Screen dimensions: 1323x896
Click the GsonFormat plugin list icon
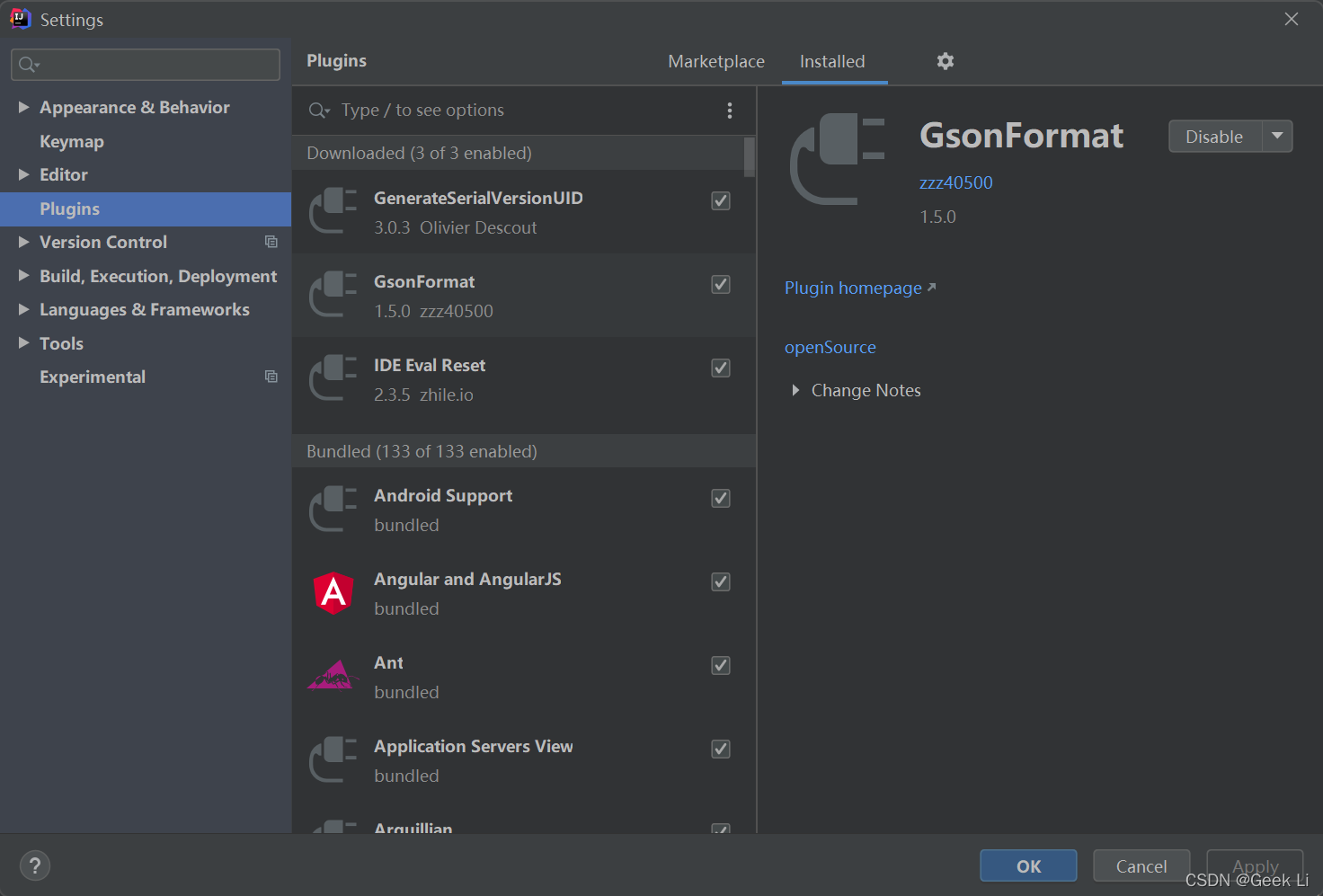click(333, 295)
